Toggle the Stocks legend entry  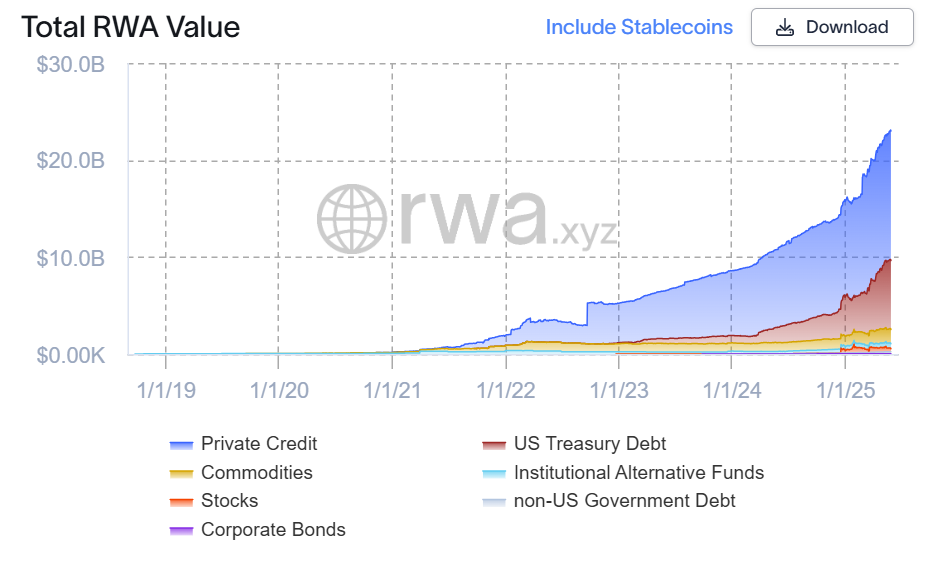pos(228,501)
